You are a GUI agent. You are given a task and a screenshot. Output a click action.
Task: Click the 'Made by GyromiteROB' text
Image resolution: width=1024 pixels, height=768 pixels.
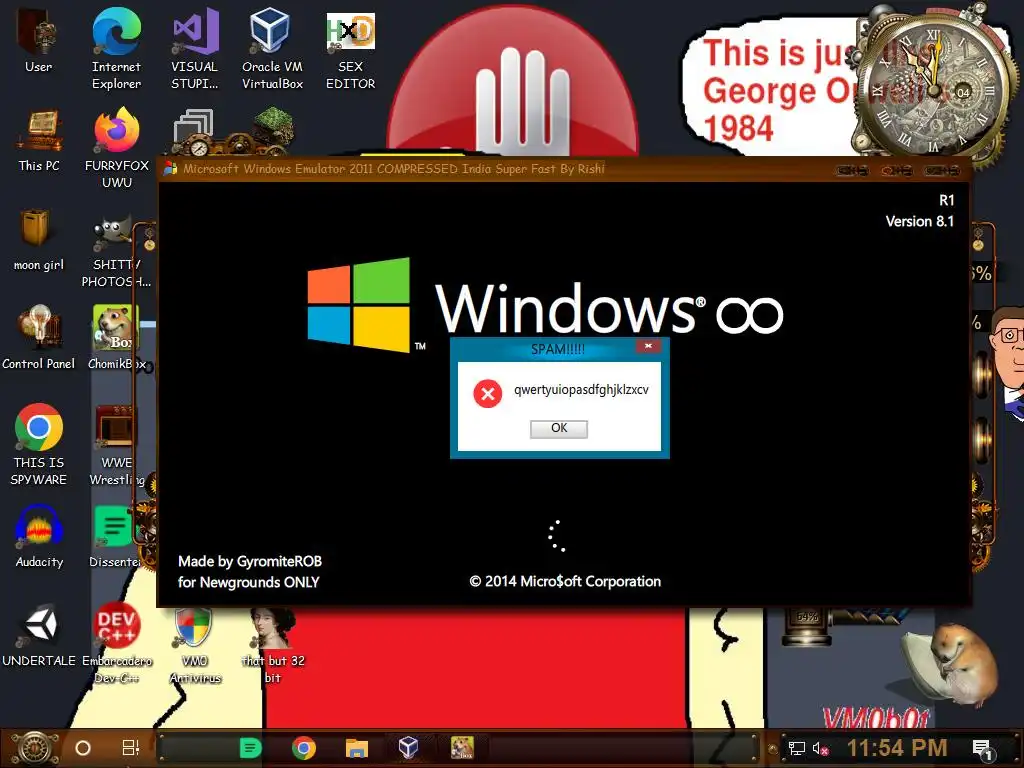[250, 562]
